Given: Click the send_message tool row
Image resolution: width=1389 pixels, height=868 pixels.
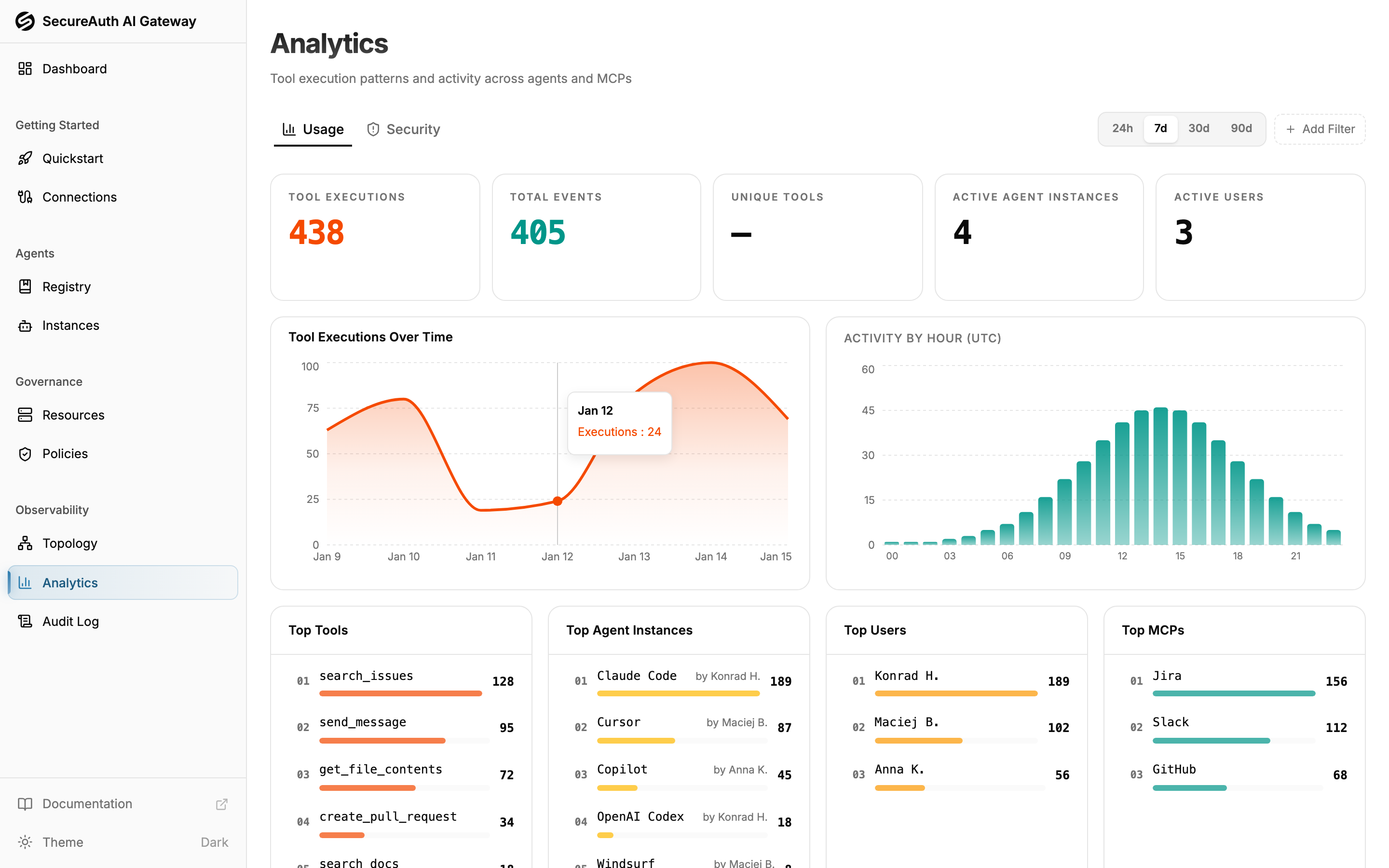Looking at the screenshot, I should click(401, 730).
